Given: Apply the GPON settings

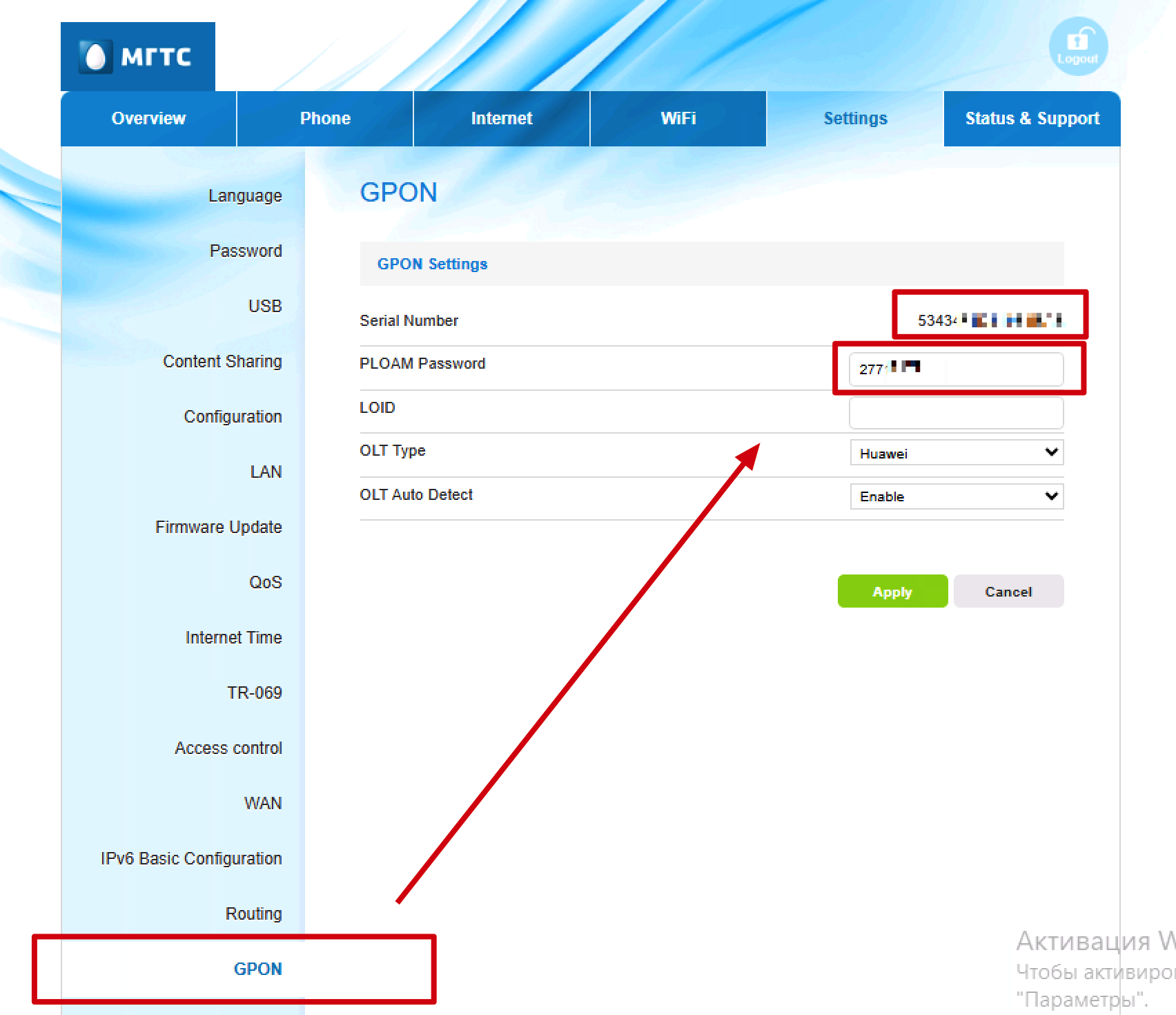Looking at the screenshot, I should 892,592.
